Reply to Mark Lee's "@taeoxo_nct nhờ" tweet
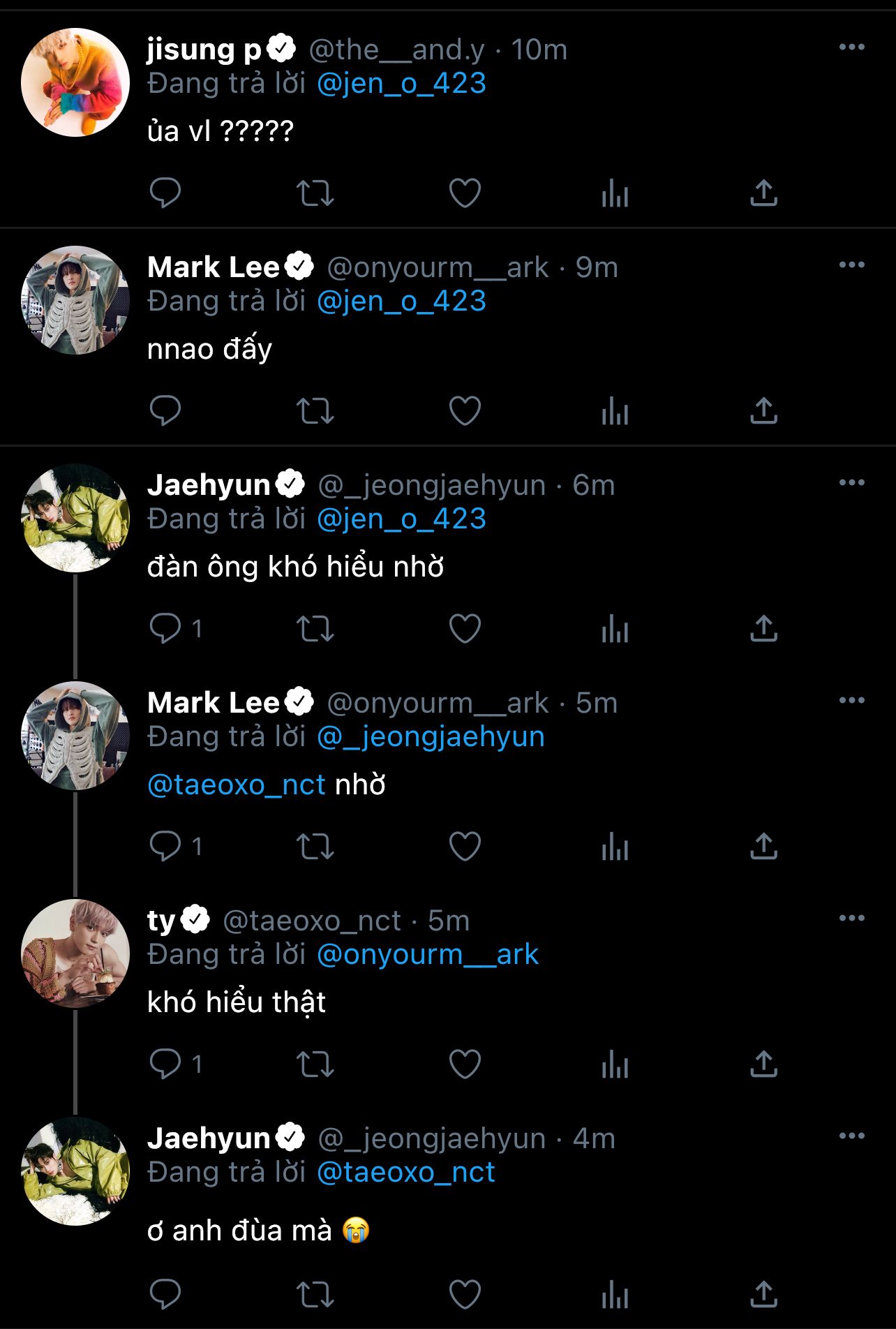Image resolution: width=896 pixels, height=1329 pixels. point(165,846)
